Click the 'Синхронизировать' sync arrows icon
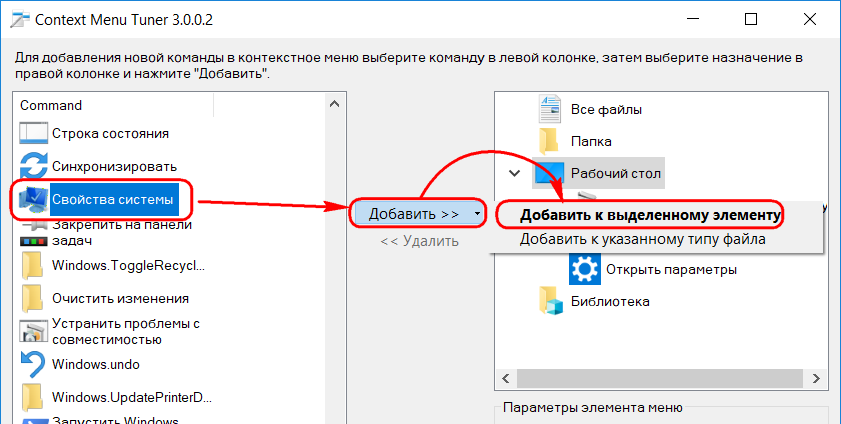This screenshot has width=841, height=424. (33, 166)
